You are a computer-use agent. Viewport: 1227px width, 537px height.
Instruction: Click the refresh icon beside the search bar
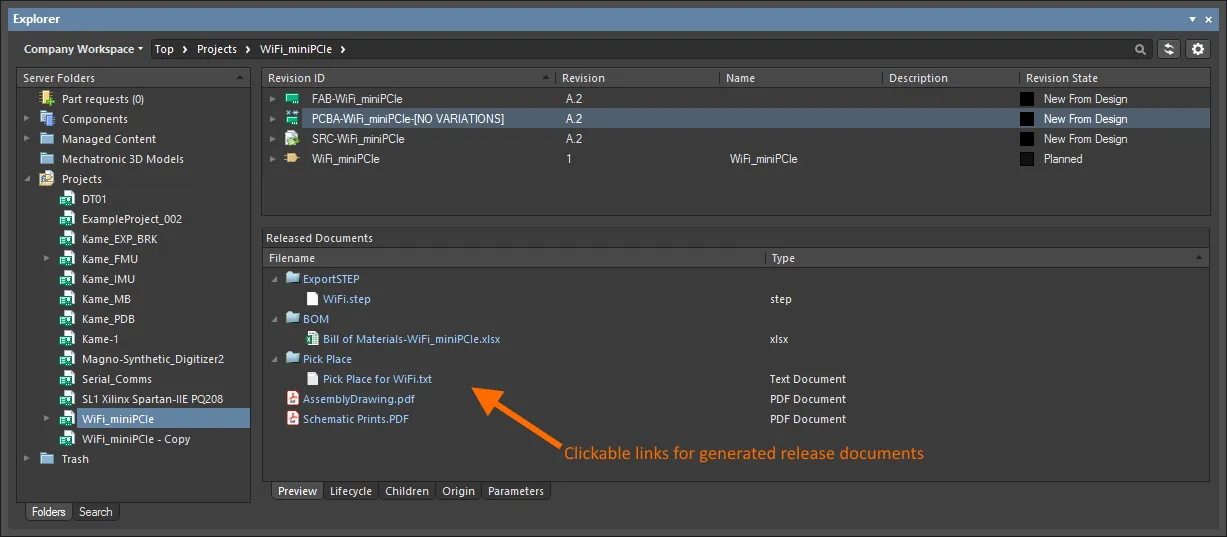(1168, 49)
